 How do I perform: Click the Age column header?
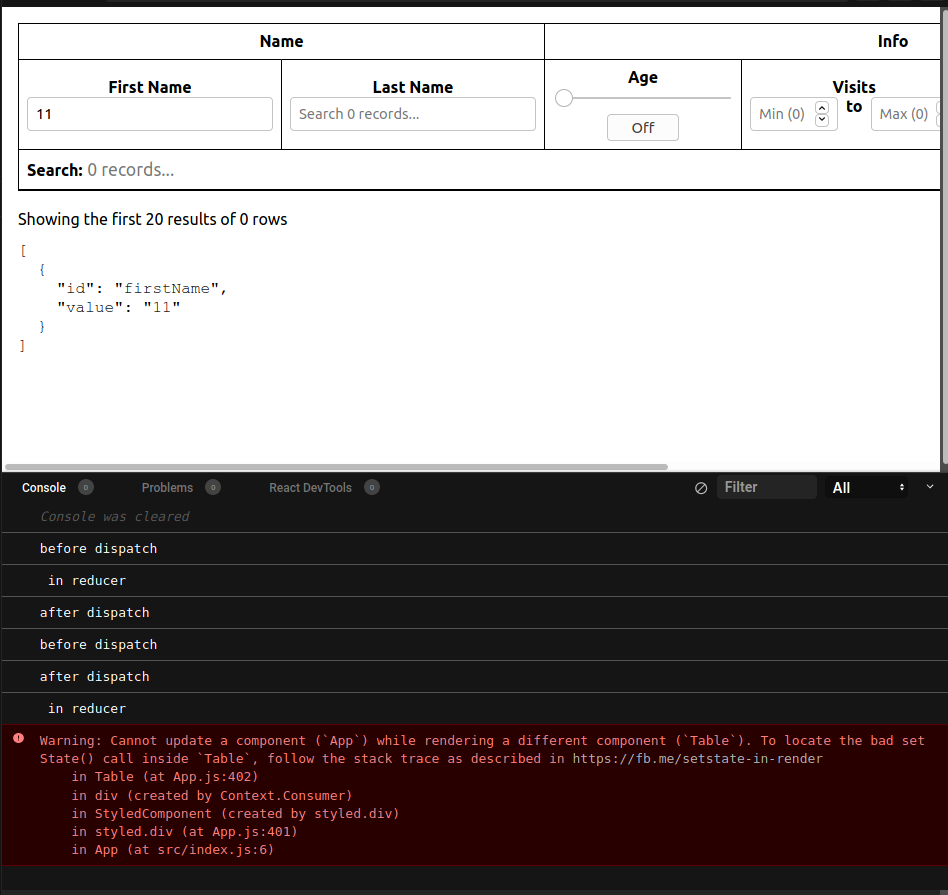[x=643, y=77]
